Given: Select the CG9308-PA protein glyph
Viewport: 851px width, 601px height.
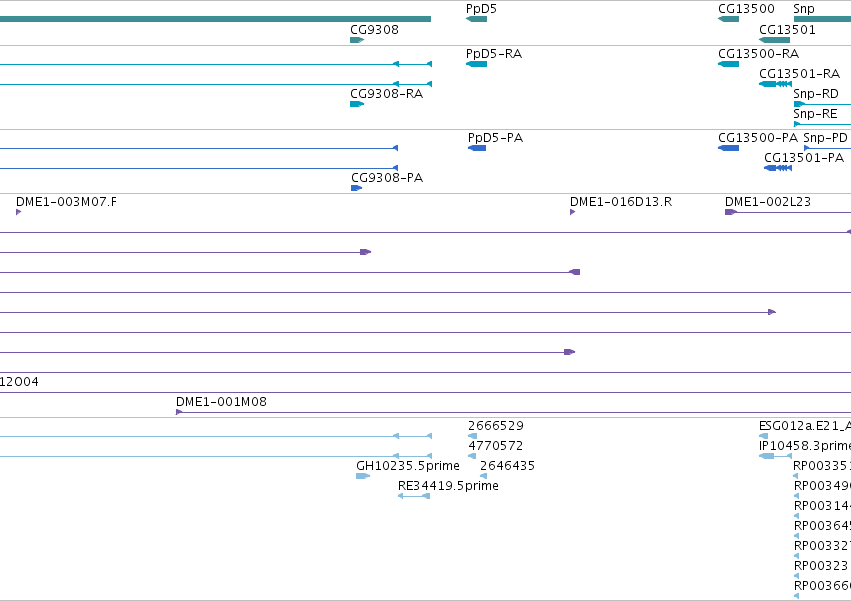Looking at the screenshot, I should pyautogui.click(x=357, y=188).
